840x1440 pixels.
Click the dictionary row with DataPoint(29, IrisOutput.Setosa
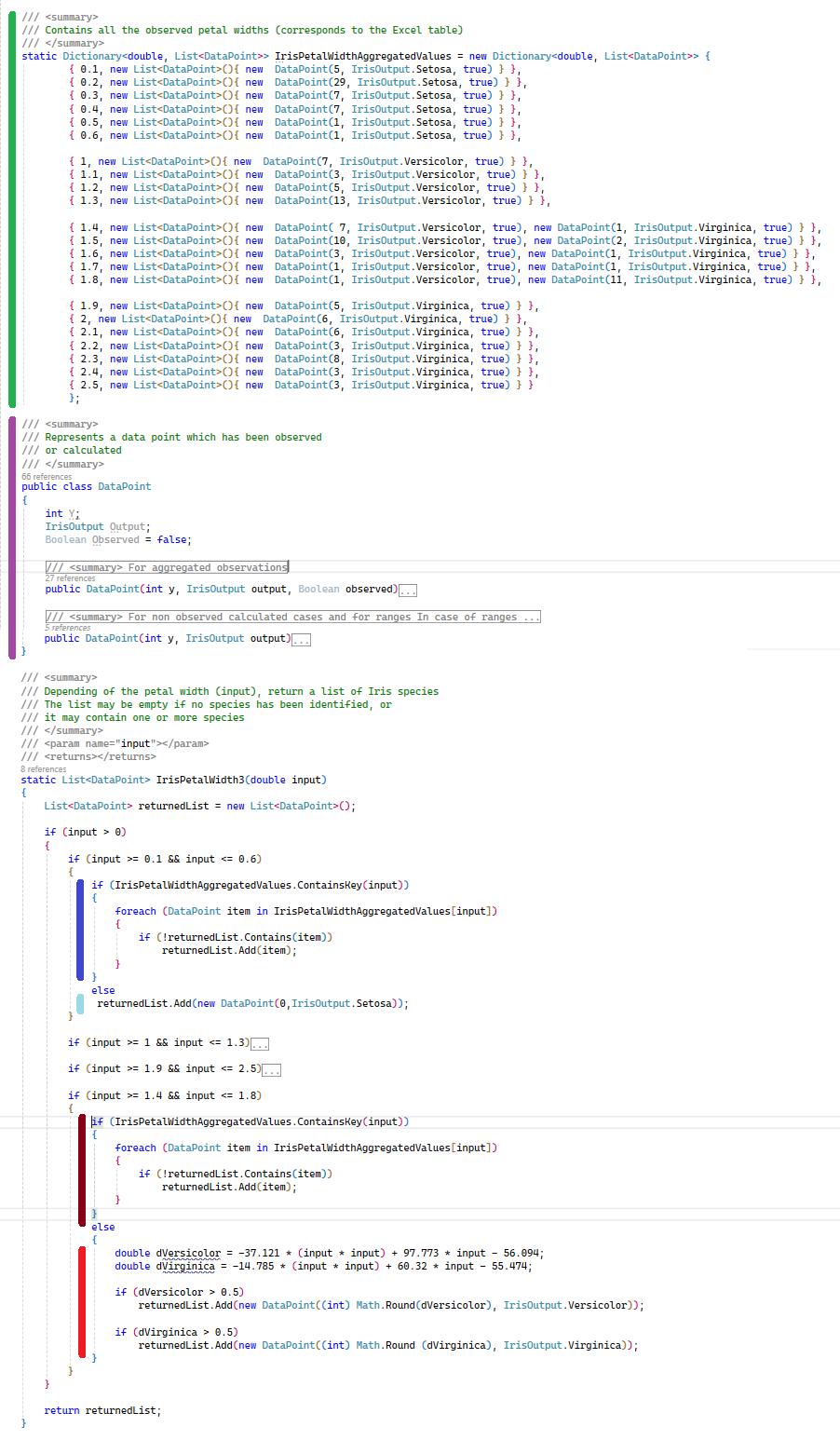coord(298,82)
